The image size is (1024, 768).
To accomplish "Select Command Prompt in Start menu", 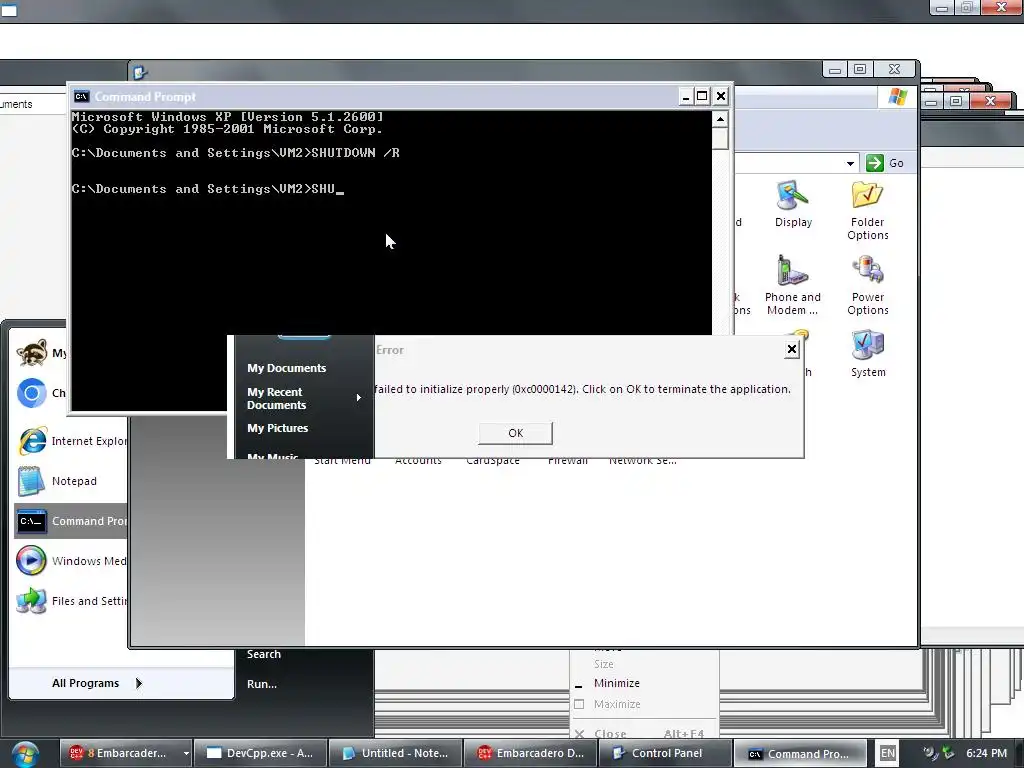I will (71, 521).
